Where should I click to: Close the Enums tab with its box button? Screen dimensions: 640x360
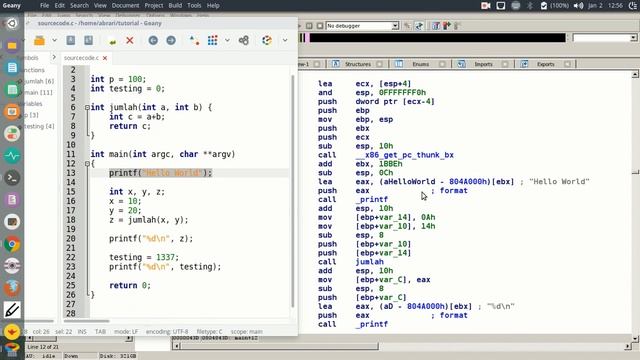click(x=442, y=64)
